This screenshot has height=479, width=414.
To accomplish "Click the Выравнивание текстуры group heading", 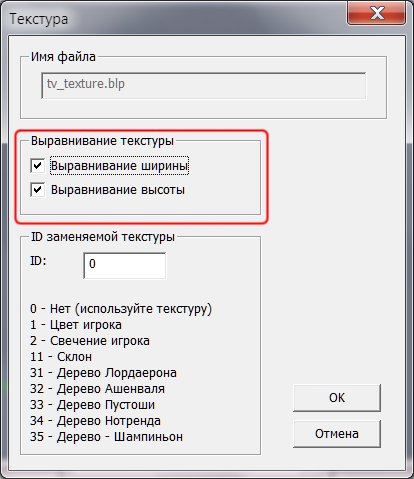I will tap(102, 141).
